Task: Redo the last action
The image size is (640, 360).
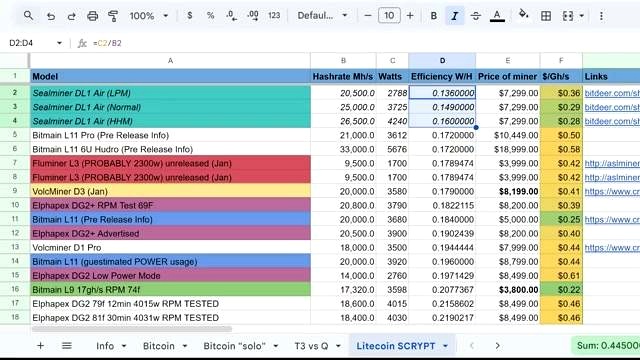Action: coord(71,16)
